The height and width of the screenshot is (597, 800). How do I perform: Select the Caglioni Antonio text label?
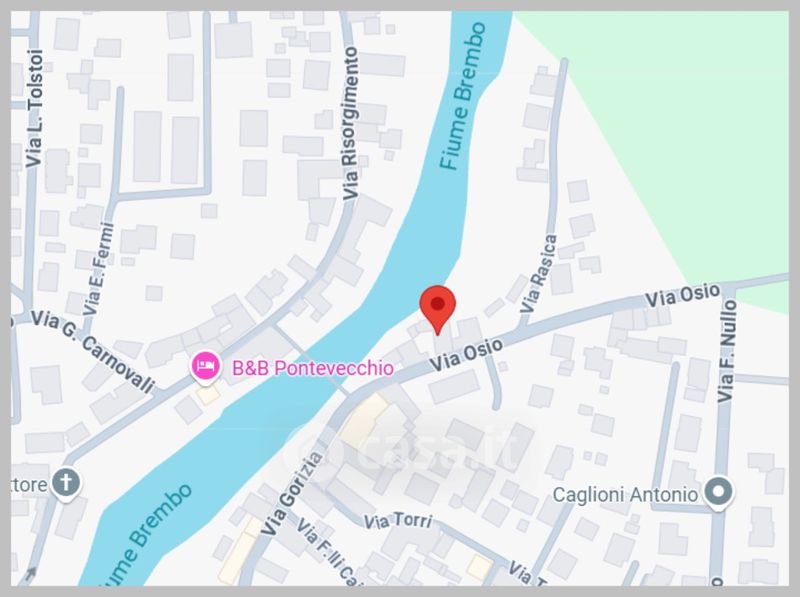[x=625, y=494]
